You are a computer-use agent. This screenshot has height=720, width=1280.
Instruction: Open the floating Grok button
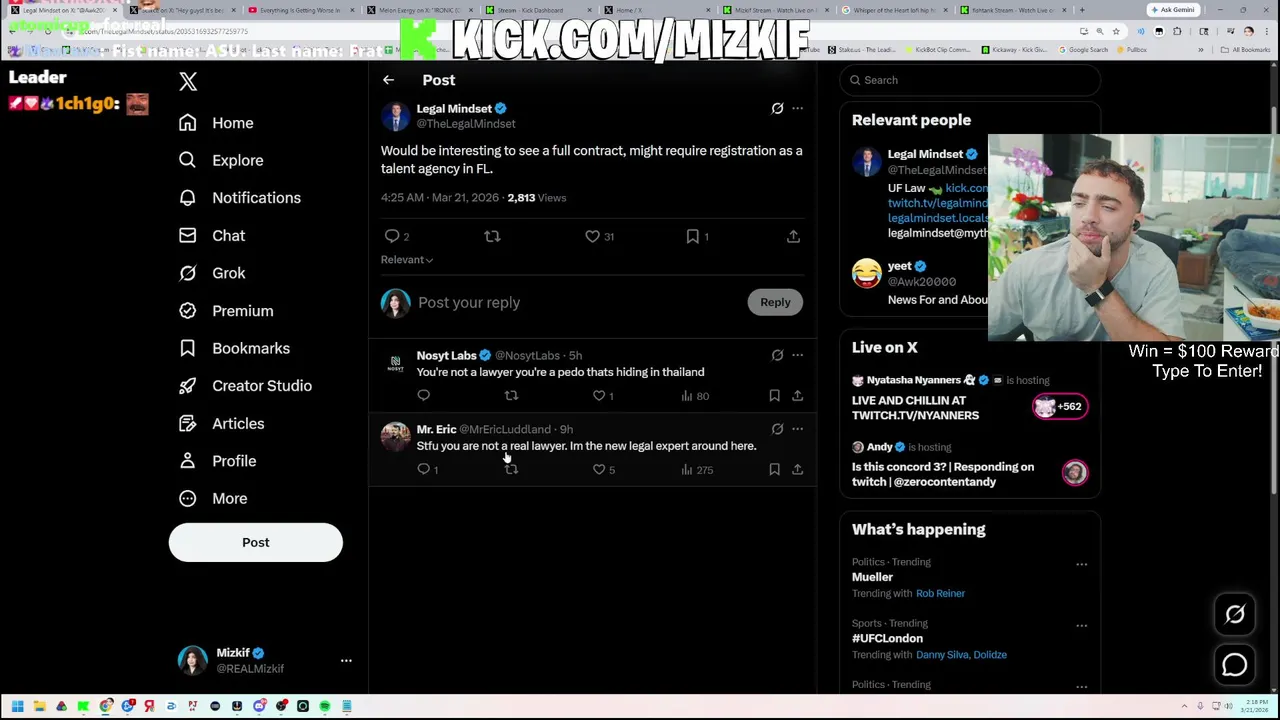pyautogui.click(x=1235, y=615)
